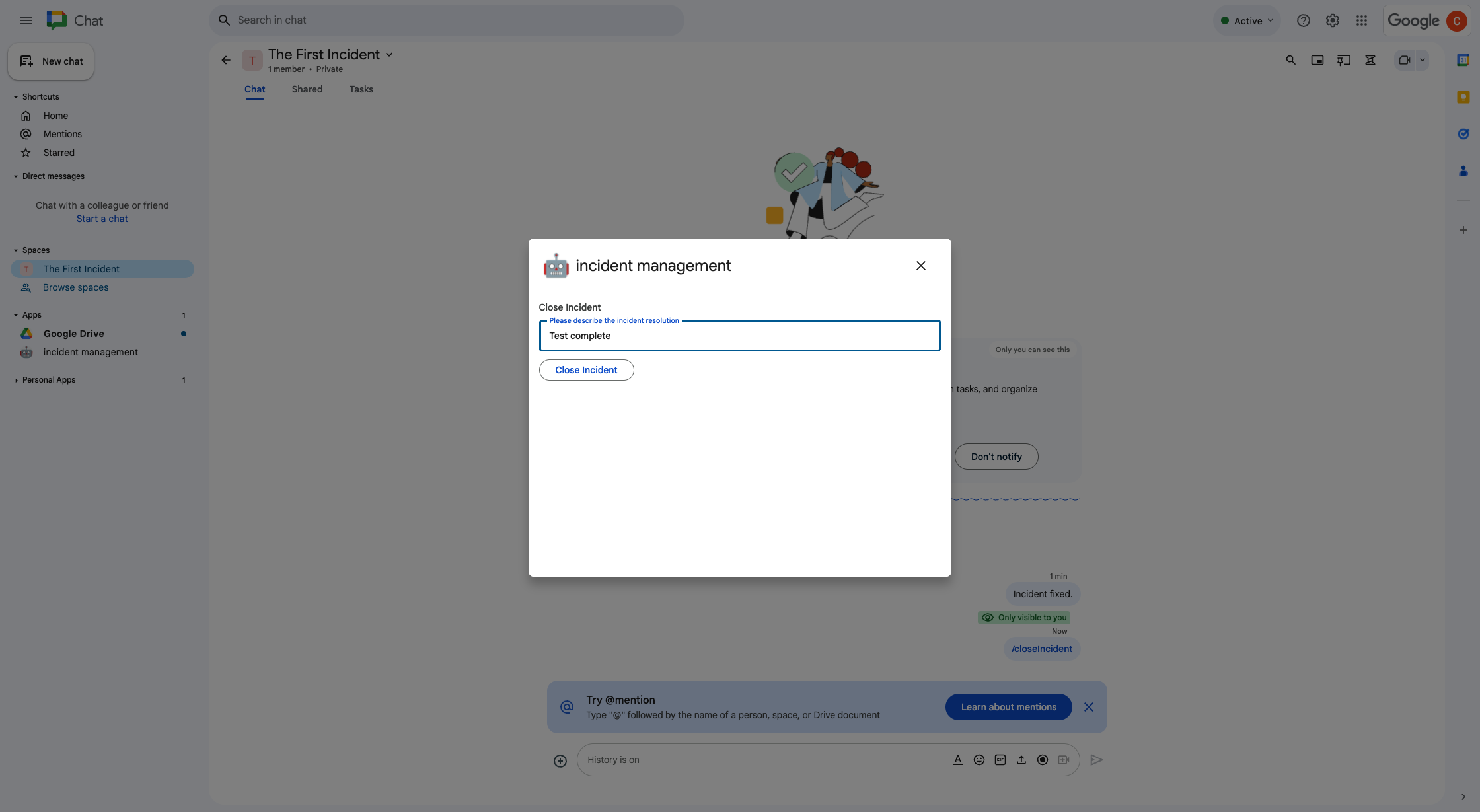This screenshot has width=1480, height=812.
Task: Add a GIF to the message
Action: (x=1000, y=760)
